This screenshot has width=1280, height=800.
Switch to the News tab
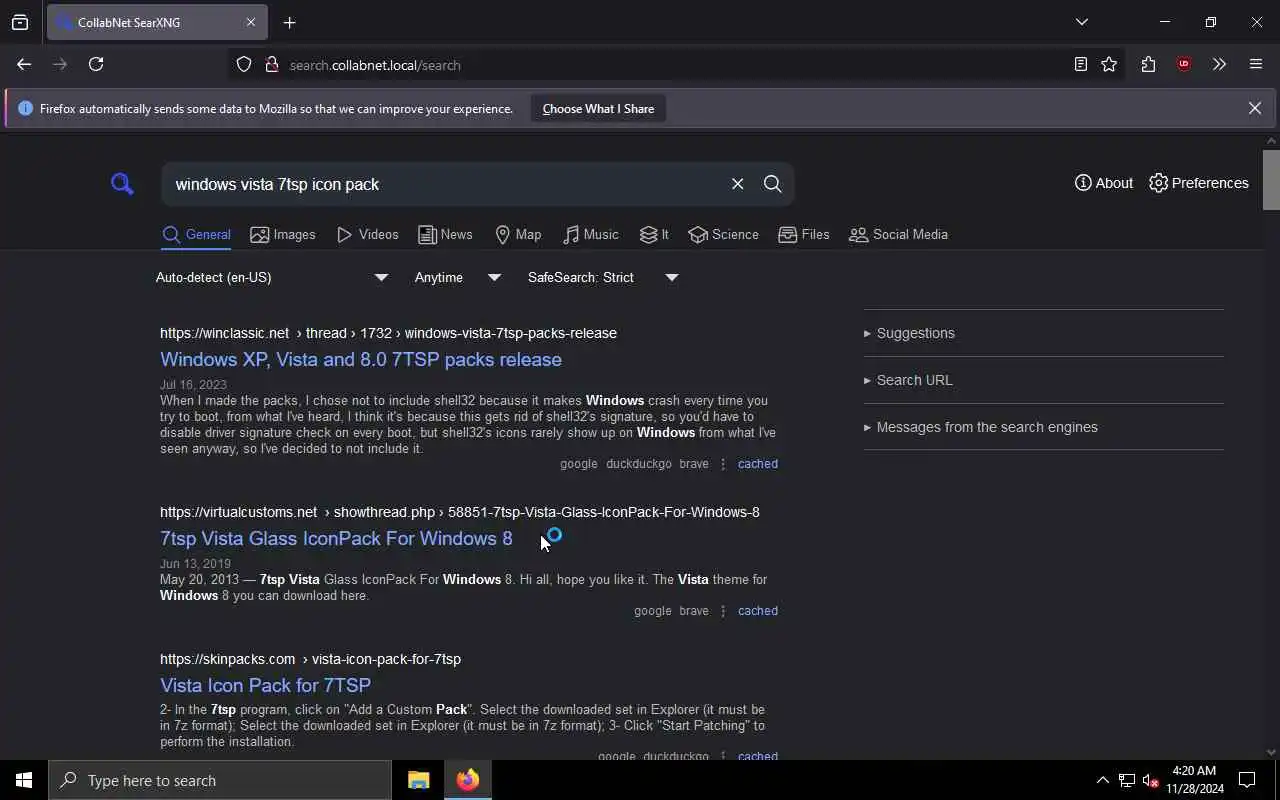(x=445, y=234)
